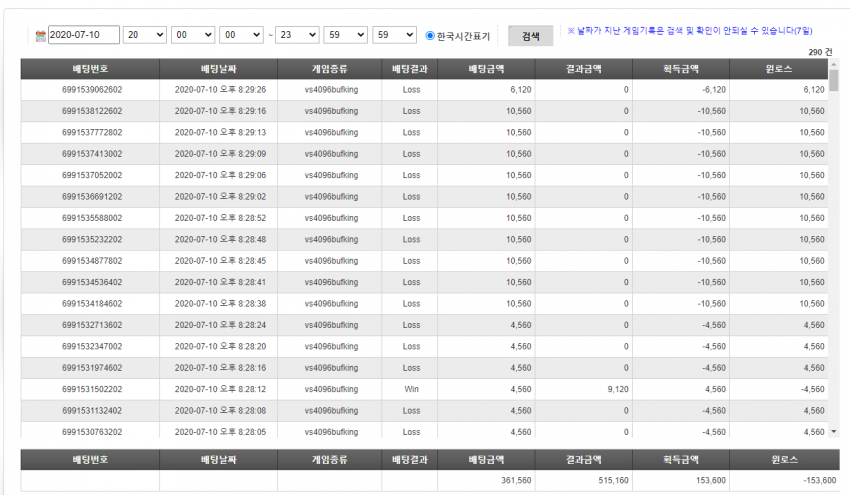Open the end hour dropdown showing 23

pyautogui.click(x=297, y=35)
